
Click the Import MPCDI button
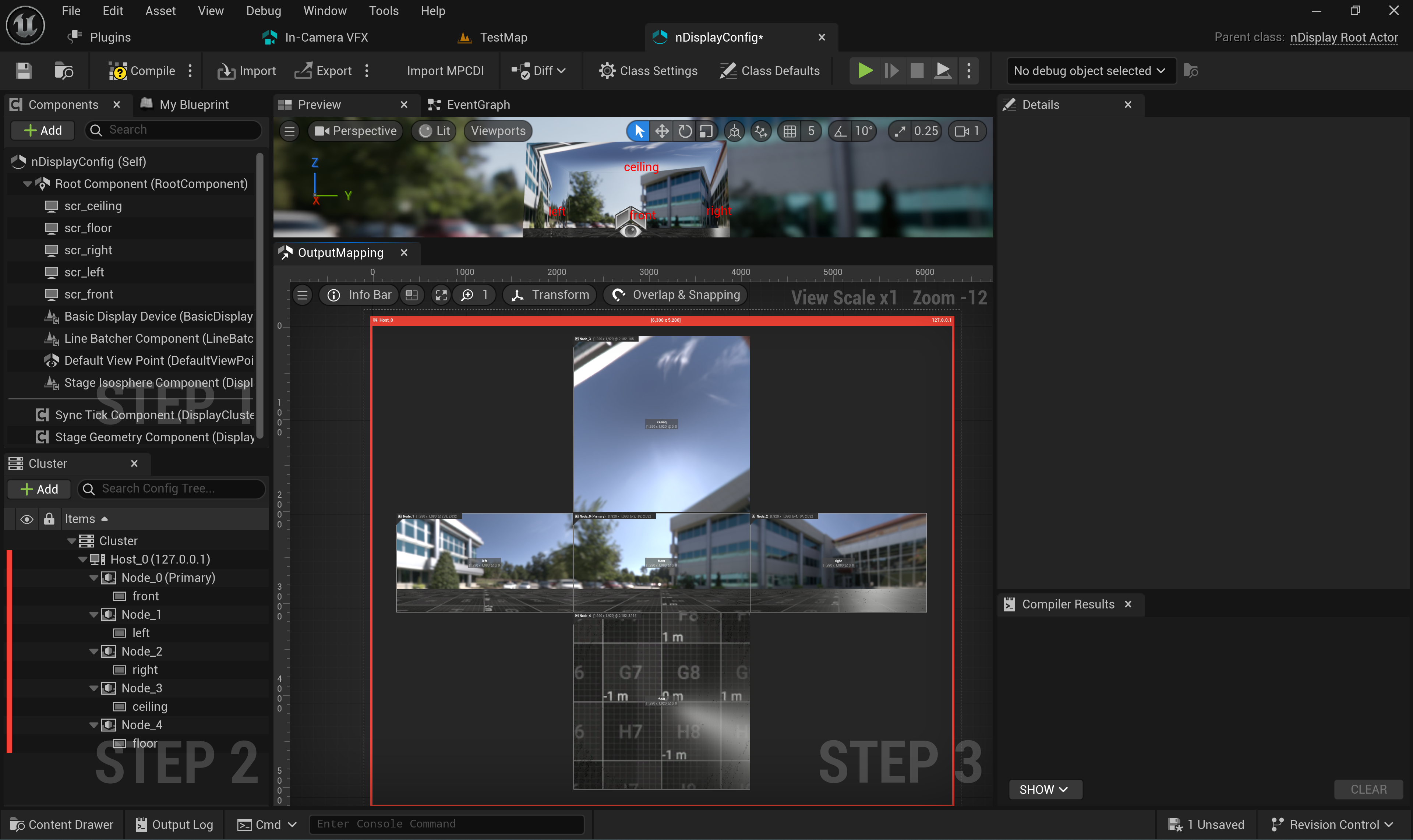[x=445, y=71]
